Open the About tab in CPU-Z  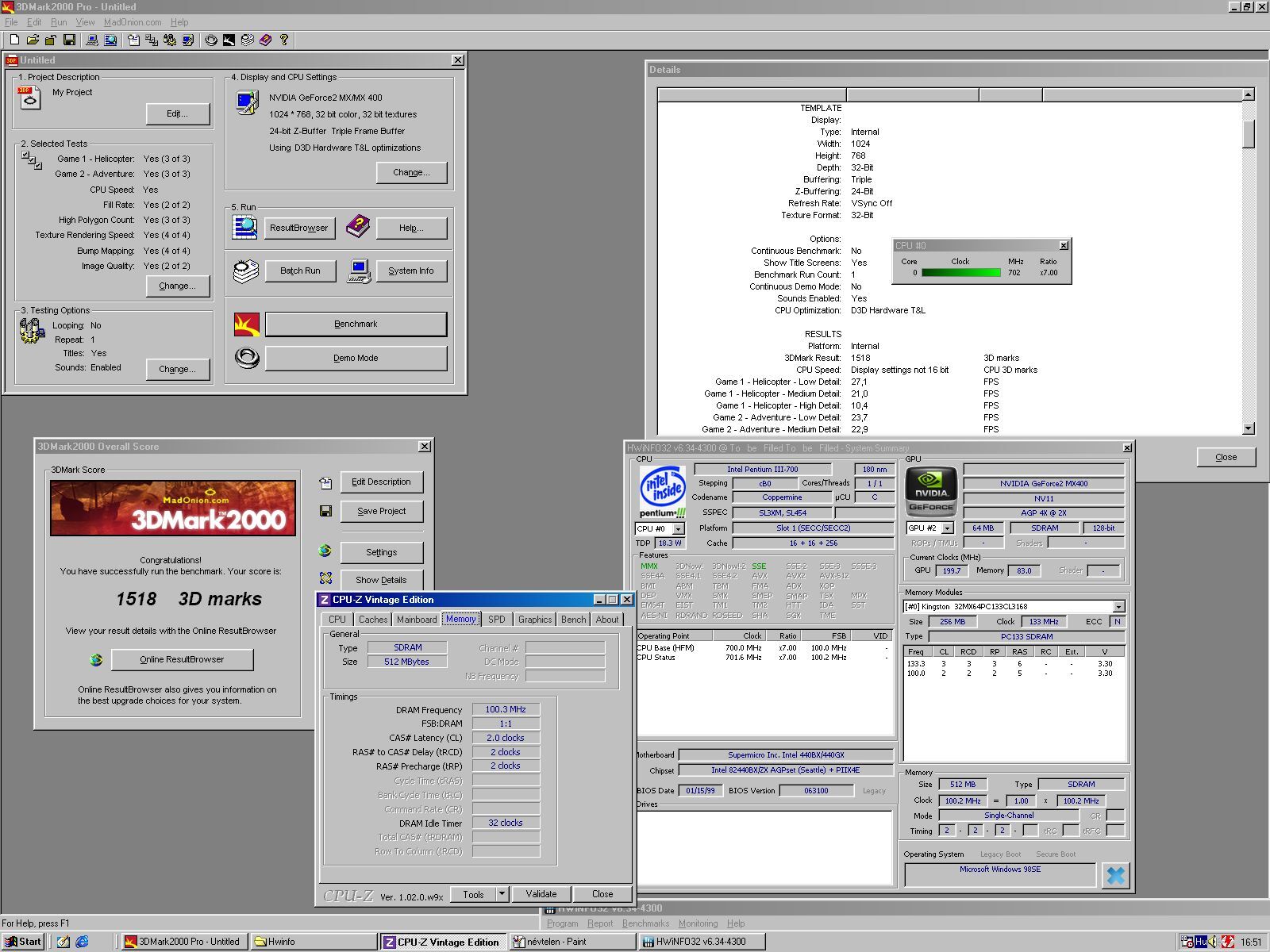click(607, 620)
